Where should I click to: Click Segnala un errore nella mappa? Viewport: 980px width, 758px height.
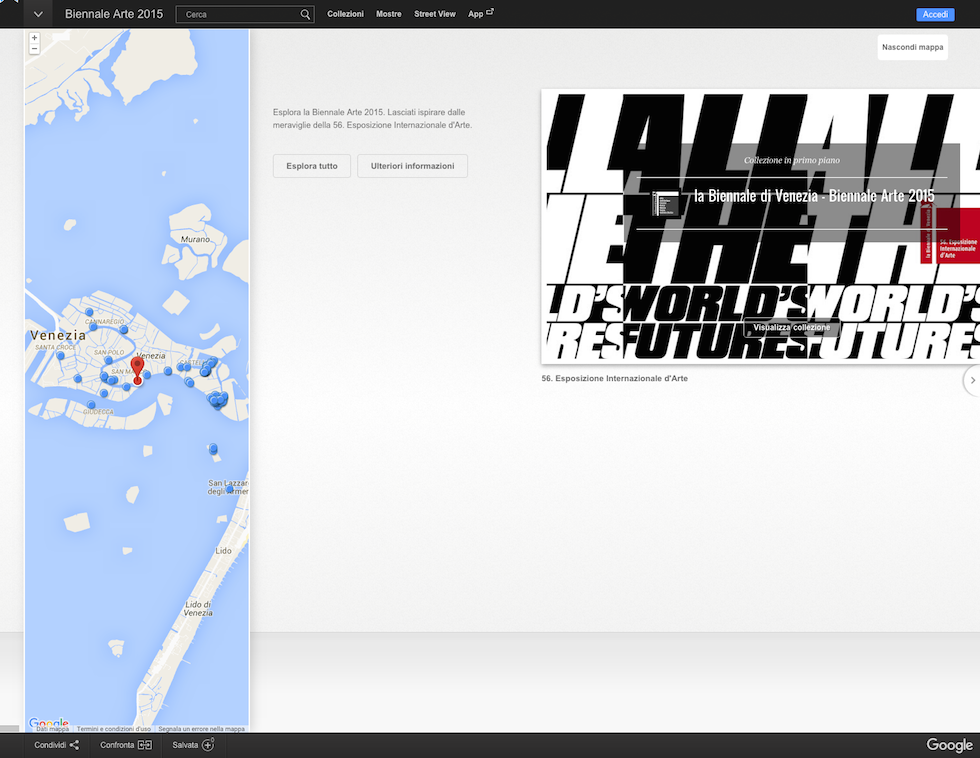[201, 729]
